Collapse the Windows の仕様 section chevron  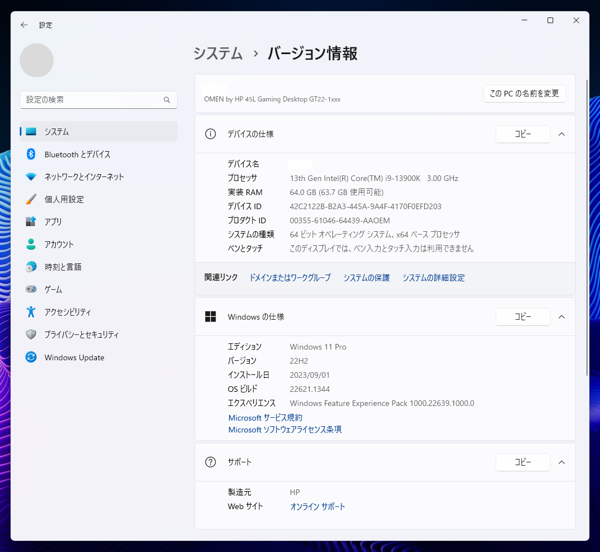click(x=561, y=317)
